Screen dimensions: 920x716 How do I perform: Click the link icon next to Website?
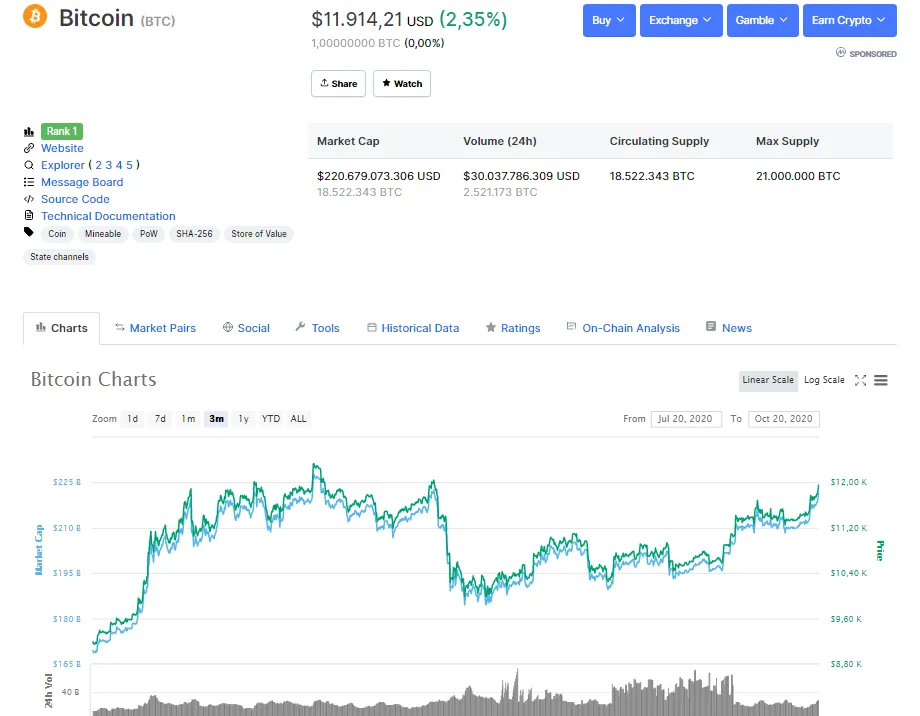pyautogui.click(x=29, y=148)
